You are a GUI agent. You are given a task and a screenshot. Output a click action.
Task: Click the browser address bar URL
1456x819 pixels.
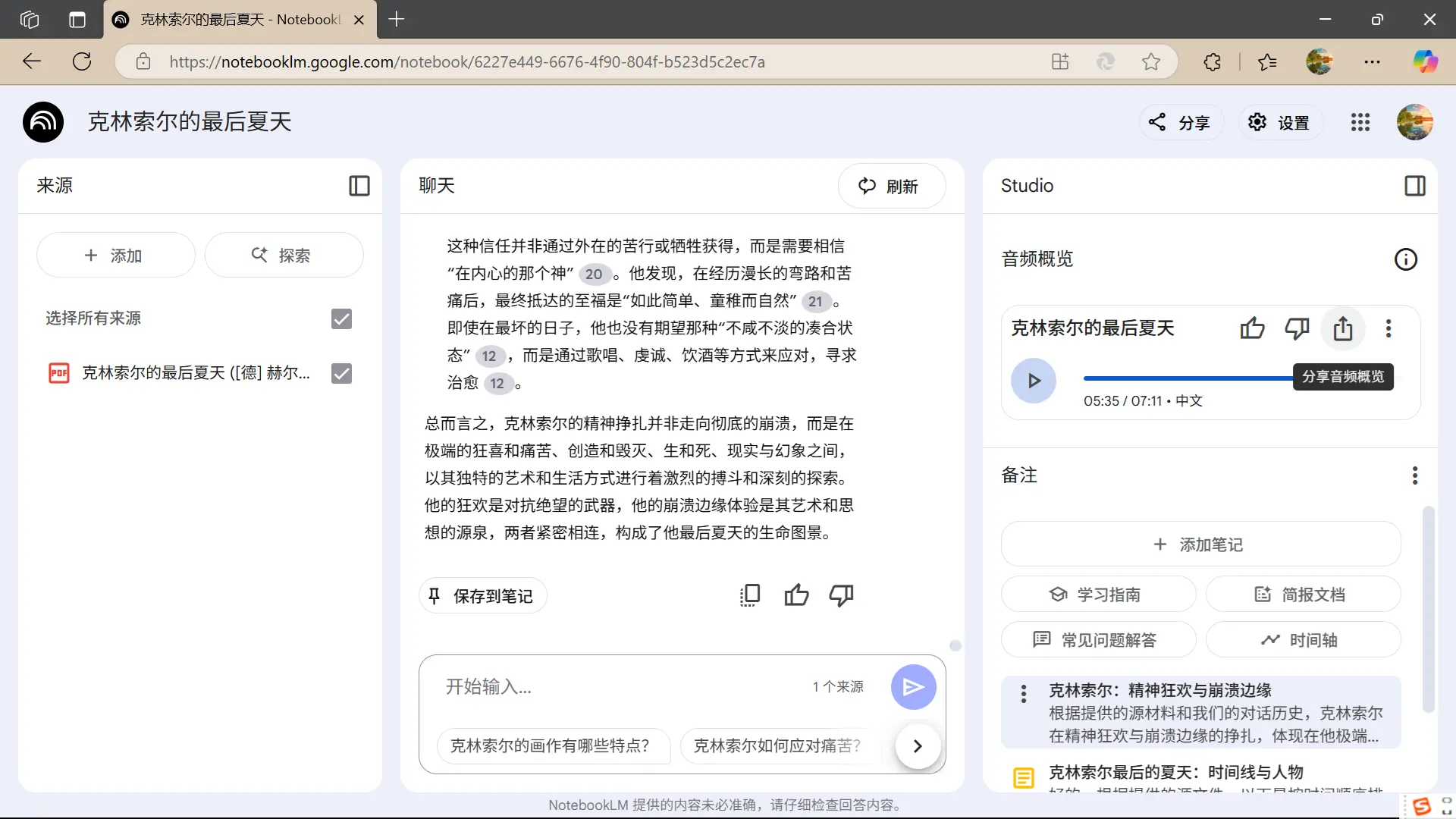pyautogui.click(x=467, y=62)
